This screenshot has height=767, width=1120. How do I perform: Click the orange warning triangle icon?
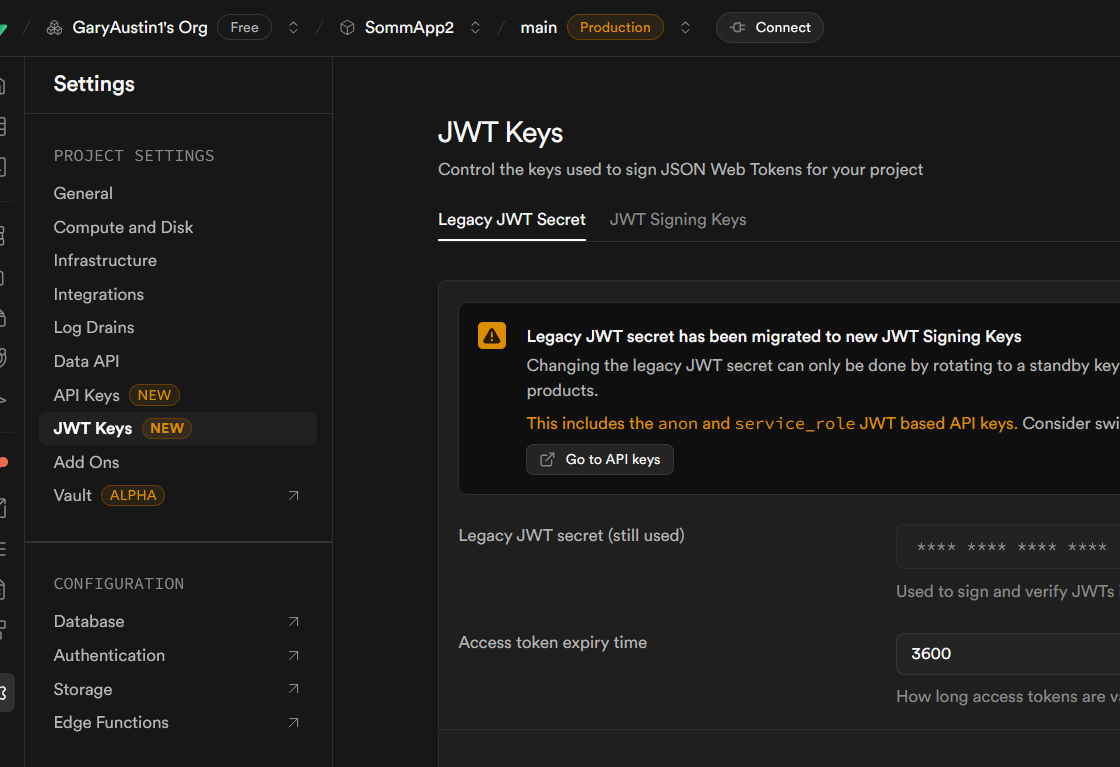coord(492,336)
